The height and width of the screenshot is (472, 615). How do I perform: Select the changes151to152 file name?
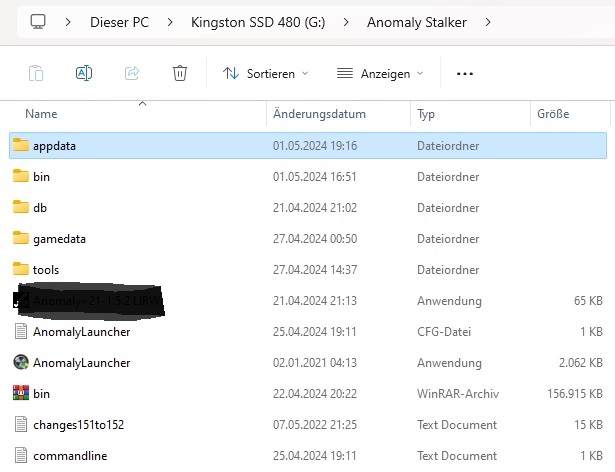(x=78, y=425)
